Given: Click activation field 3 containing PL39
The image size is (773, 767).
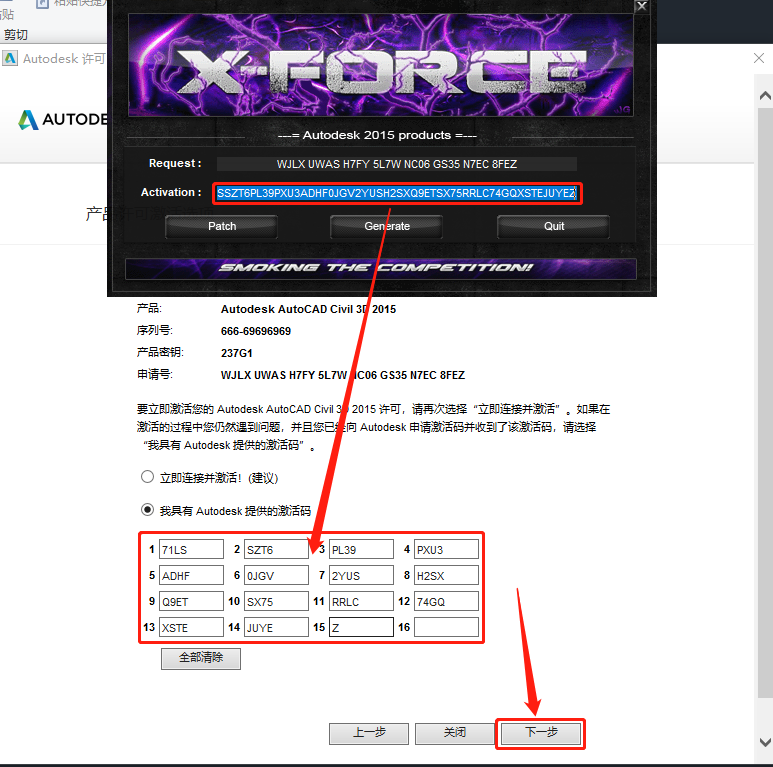Looking at the screenshot, I should pos(361,549).
